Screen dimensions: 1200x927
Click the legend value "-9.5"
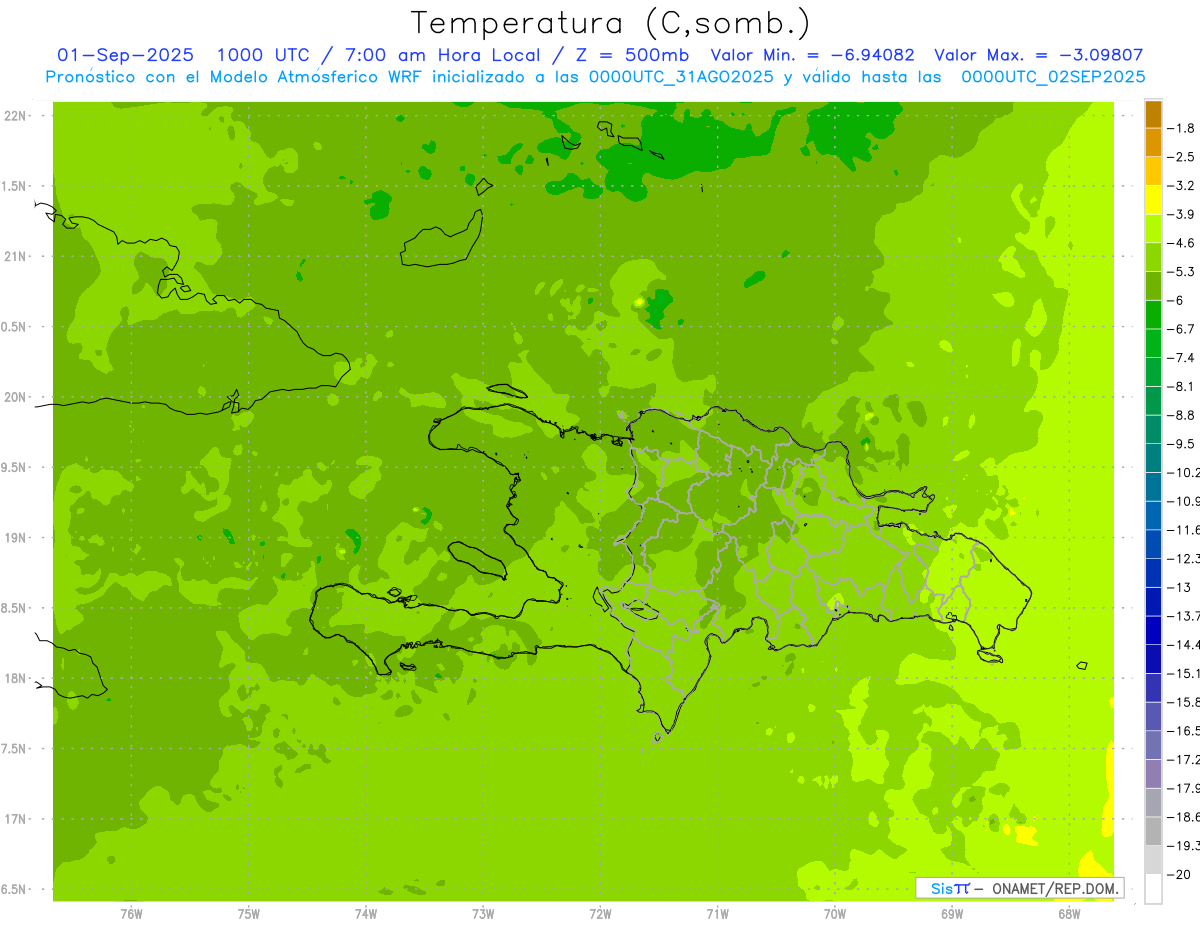point(1183,443)
